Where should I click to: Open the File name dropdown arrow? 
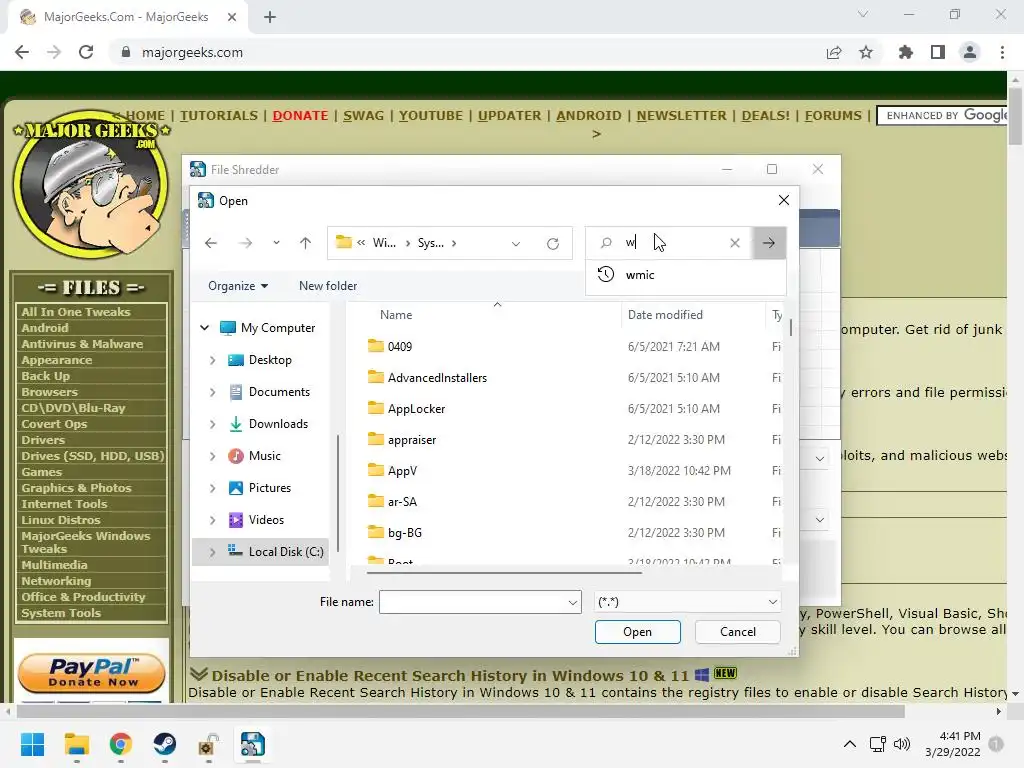point(573,602)
